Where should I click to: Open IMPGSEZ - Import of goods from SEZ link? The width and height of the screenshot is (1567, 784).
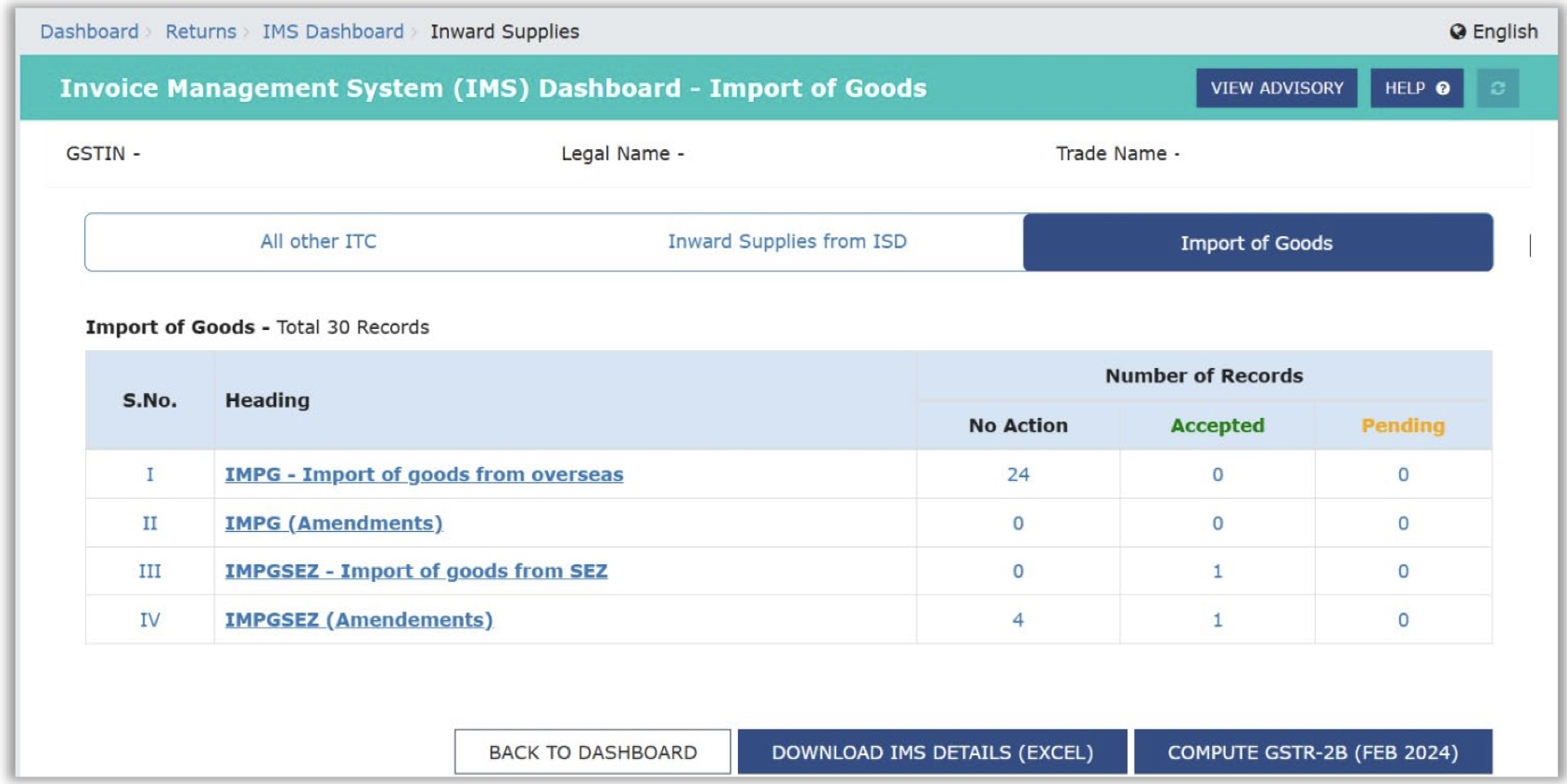416,572
